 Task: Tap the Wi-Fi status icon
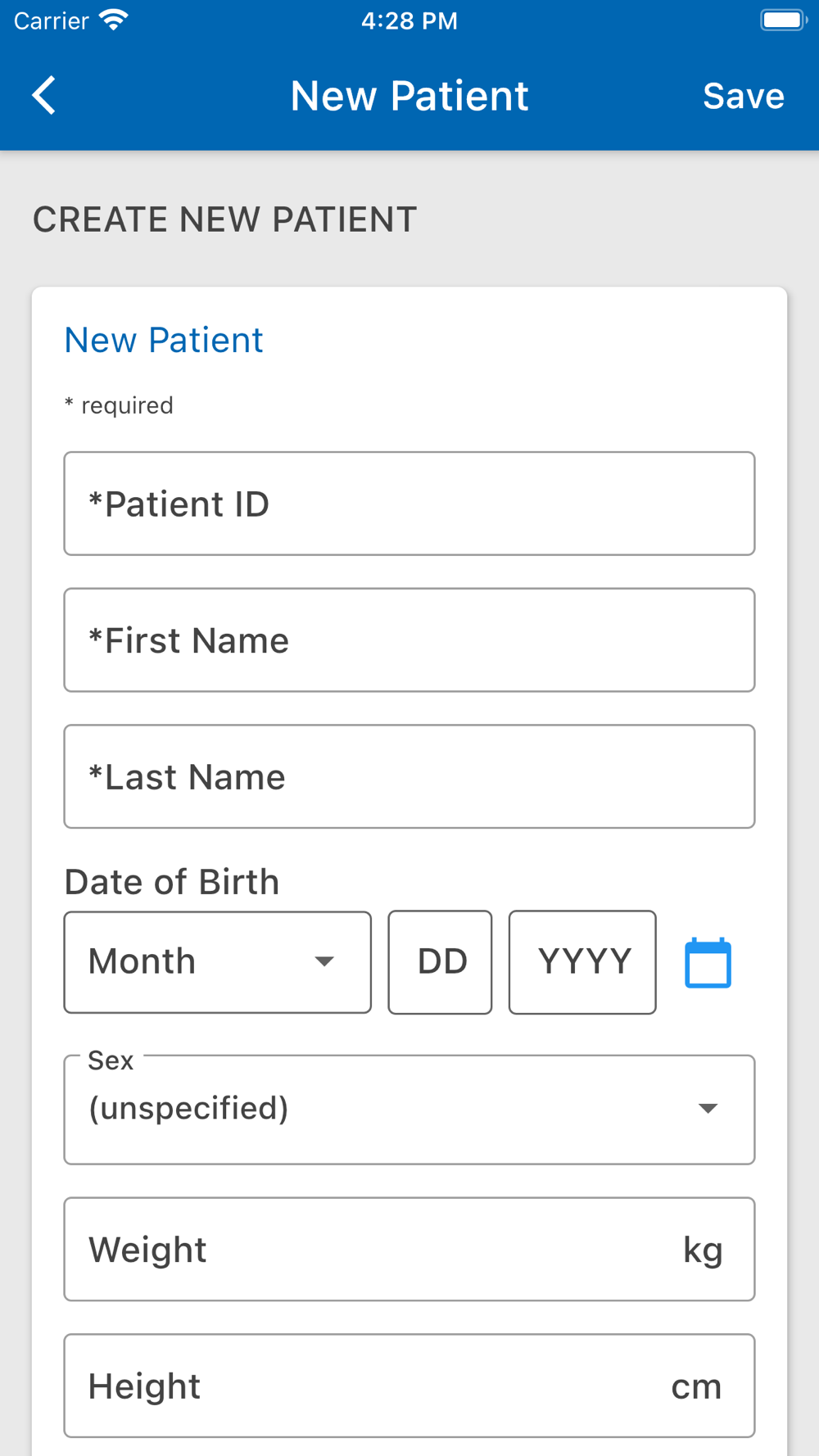(114, 20)
